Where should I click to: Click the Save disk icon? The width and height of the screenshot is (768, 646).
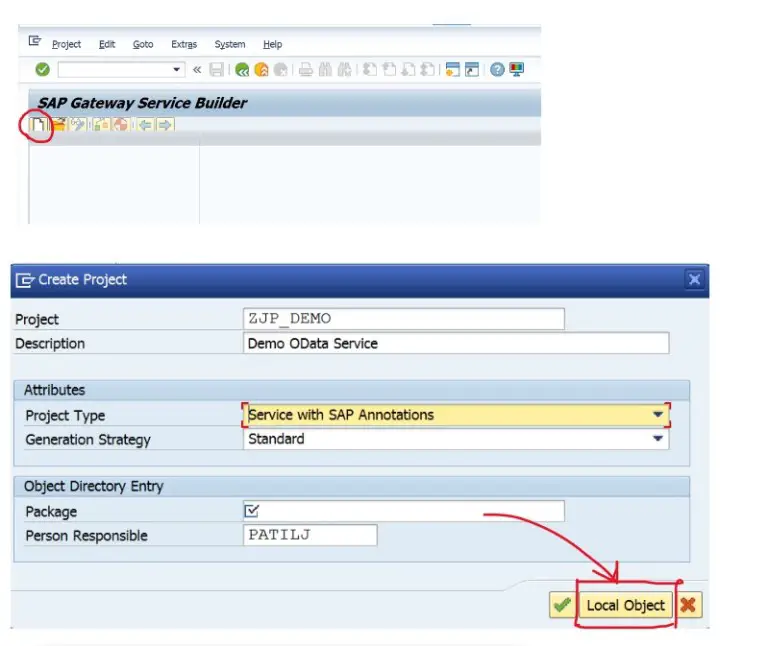(x=217, y=70)
